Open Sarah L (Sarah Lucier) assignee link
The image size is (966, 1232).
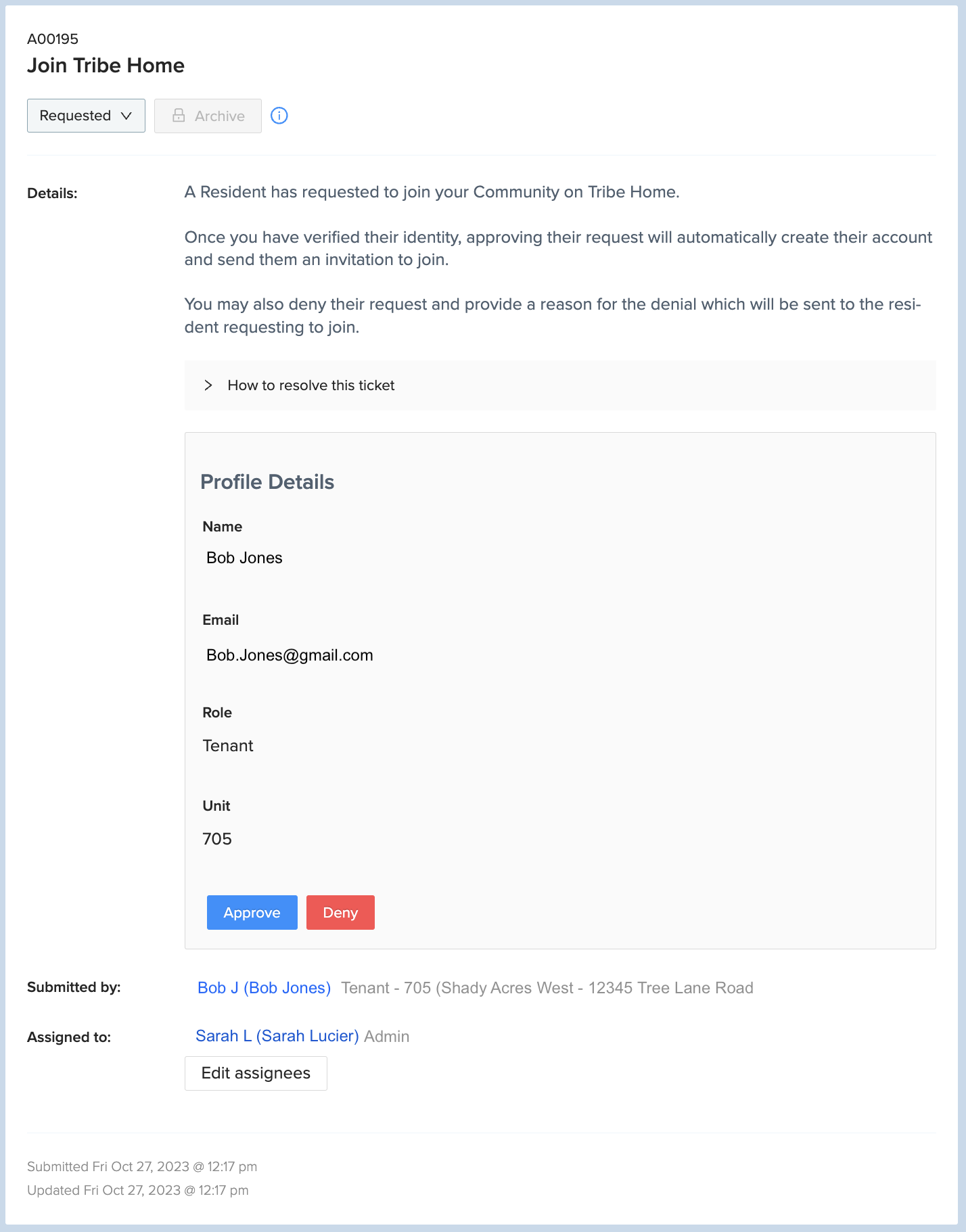tap(277, 1036)
